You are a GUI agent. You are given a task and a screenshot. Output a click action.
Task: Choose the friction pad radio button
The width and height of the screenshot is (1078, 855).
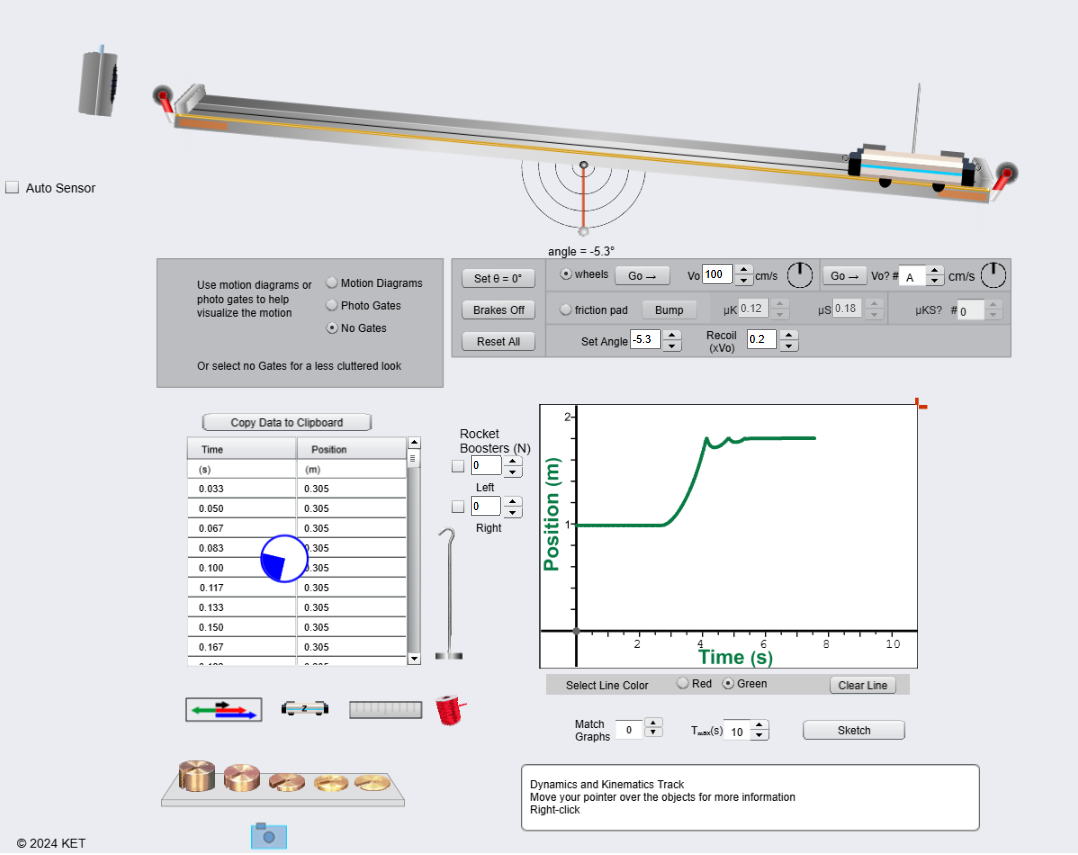tap(566, 310)
